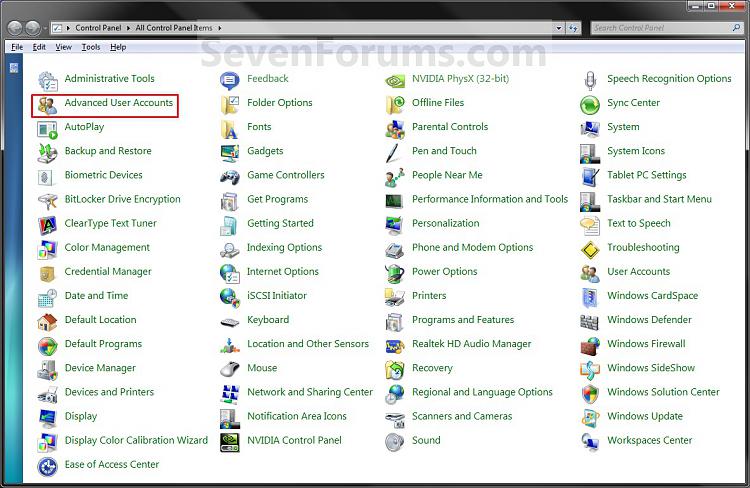
Task: Click the Troubleshooting icon
Action: coord(590,250)
